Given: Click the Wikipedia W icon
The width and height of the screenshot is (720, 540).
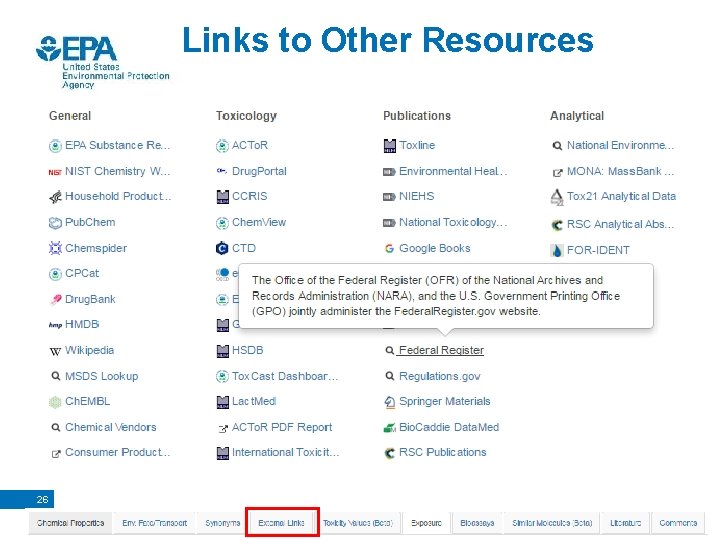Looking at the screenshot, I should [x=55, y=352].
